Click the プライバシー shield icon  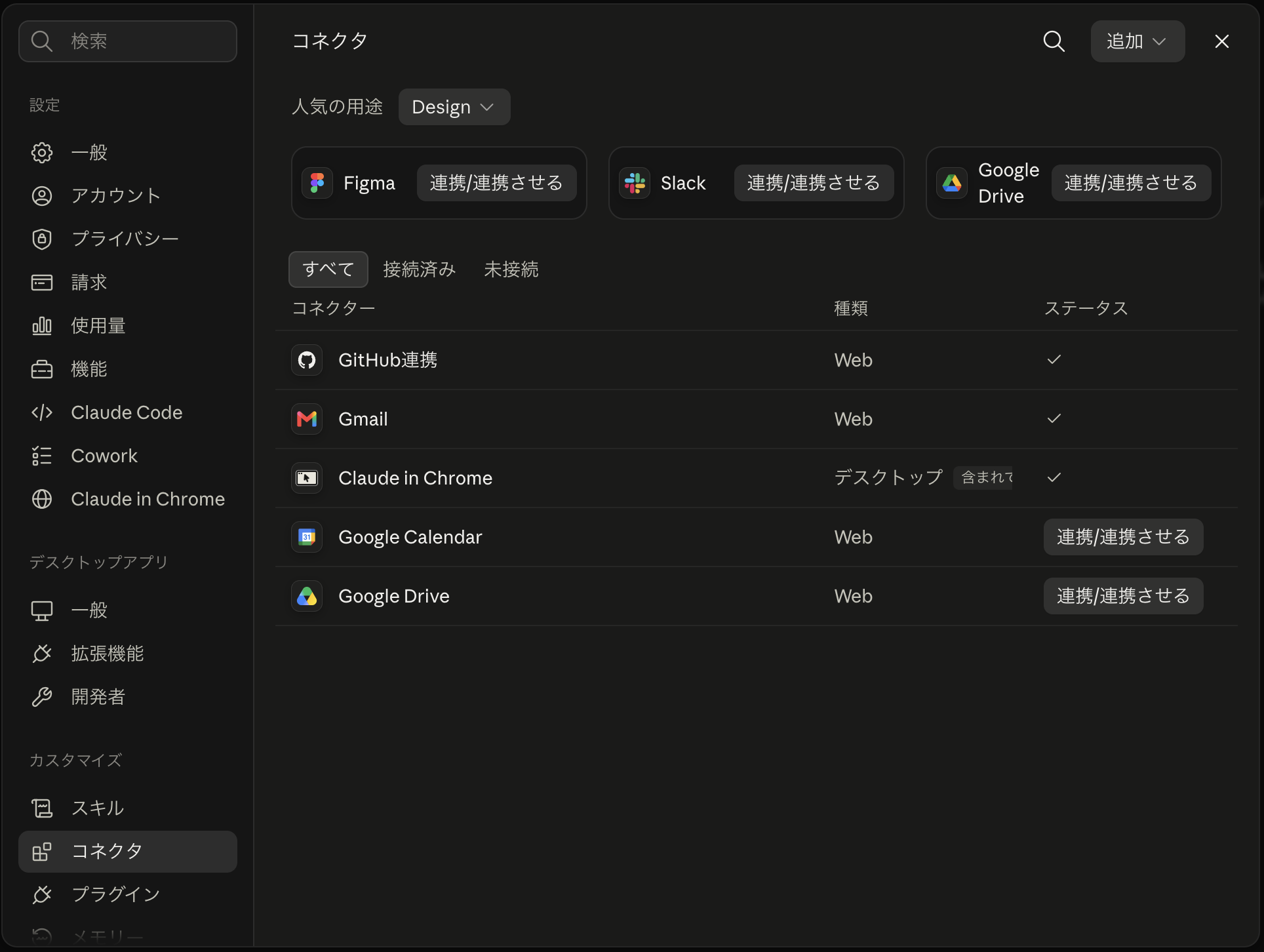(x=42, y=239)
